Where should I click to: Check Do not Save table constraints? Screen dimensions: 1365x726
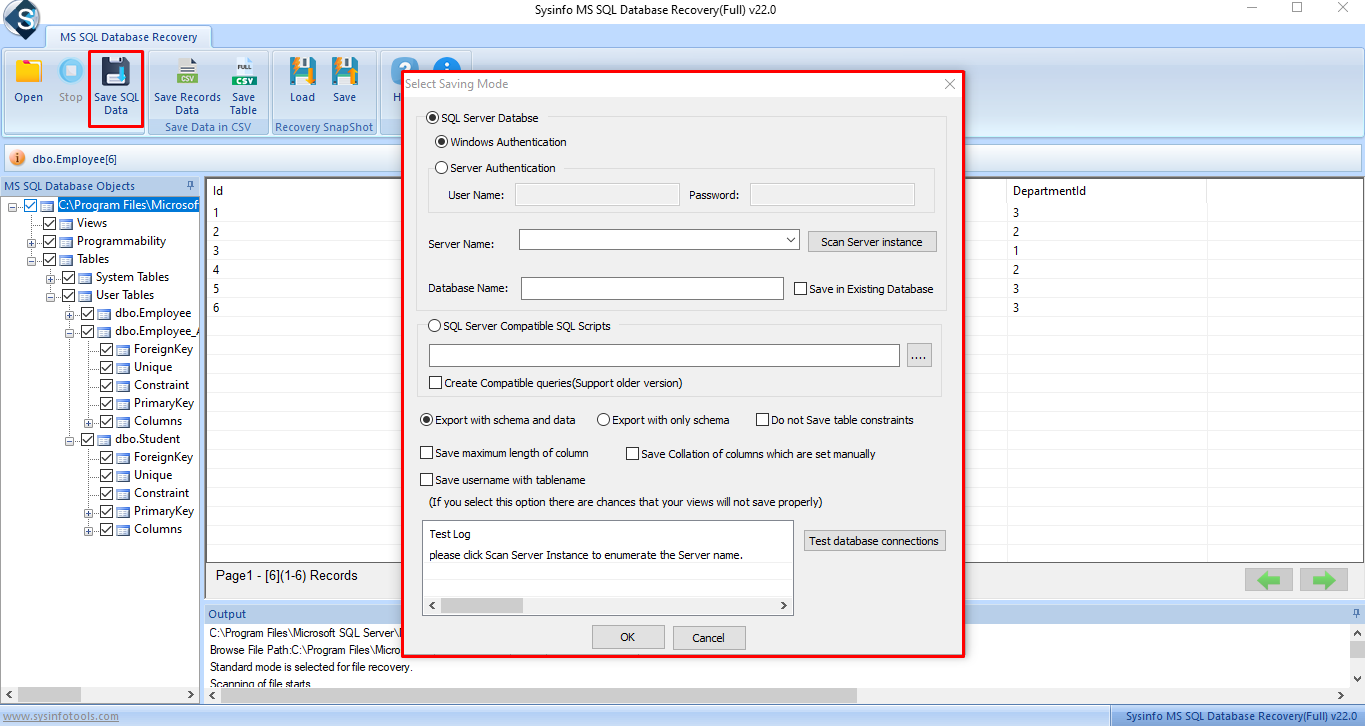point(762,420)
